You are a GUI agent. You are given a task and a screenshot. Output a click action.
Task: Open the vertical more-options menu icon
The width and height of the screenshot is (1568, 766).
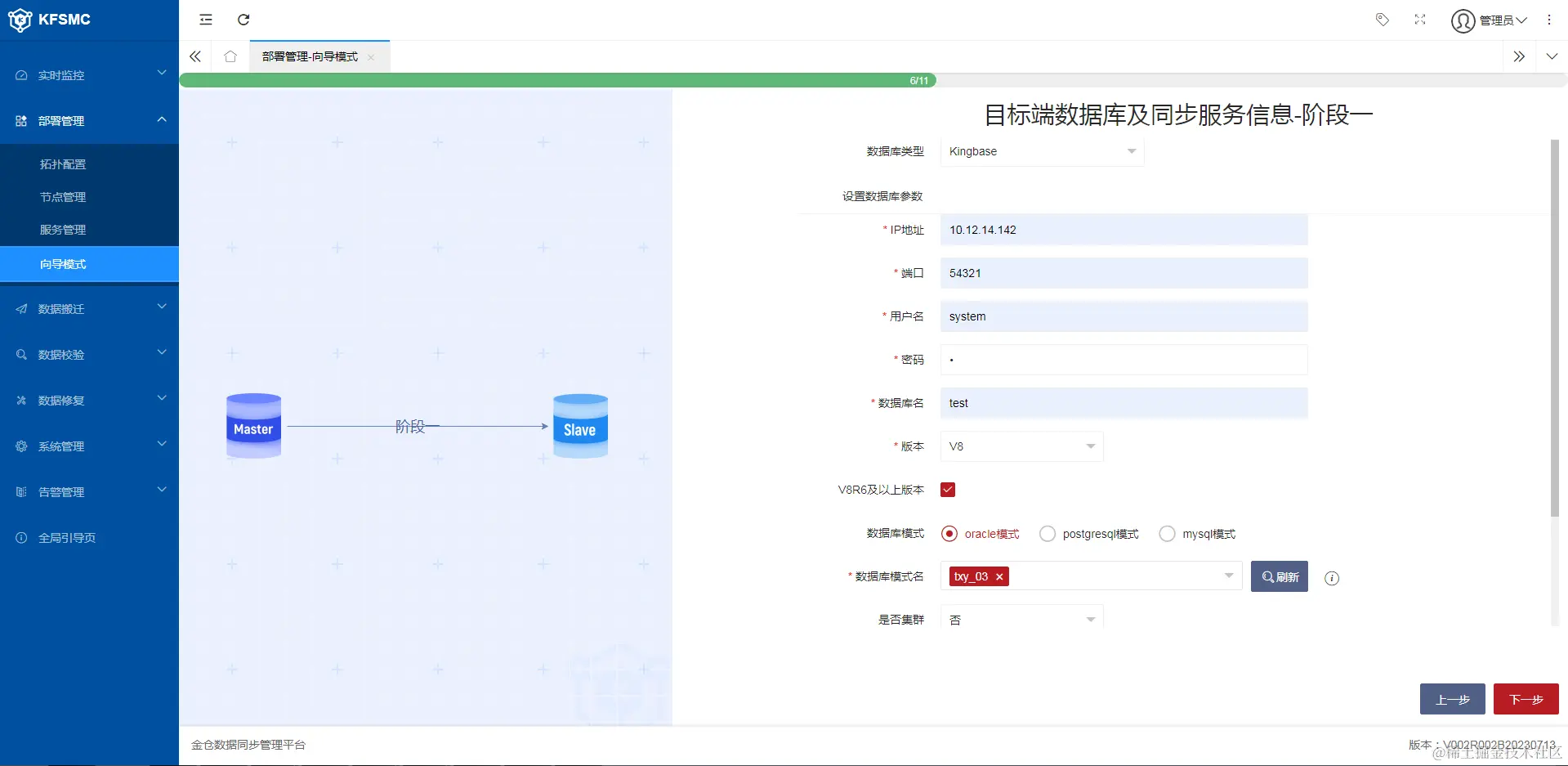click(x=1549, y=20)
